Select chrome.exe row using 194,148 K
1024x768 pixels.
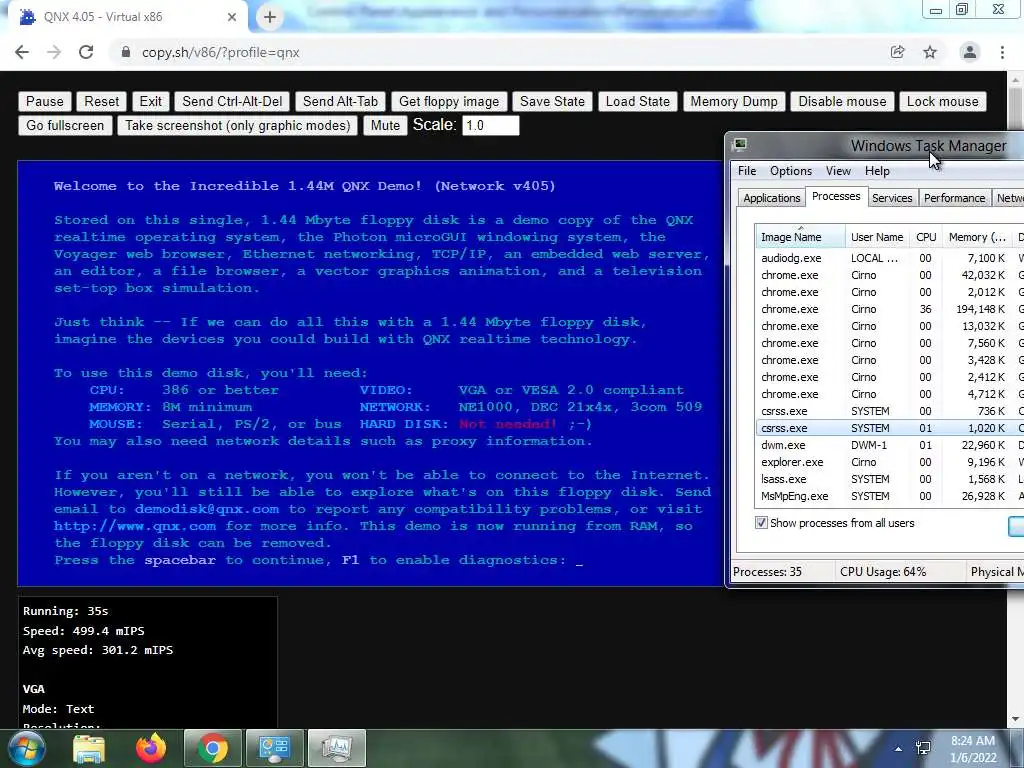coord(889,309)
